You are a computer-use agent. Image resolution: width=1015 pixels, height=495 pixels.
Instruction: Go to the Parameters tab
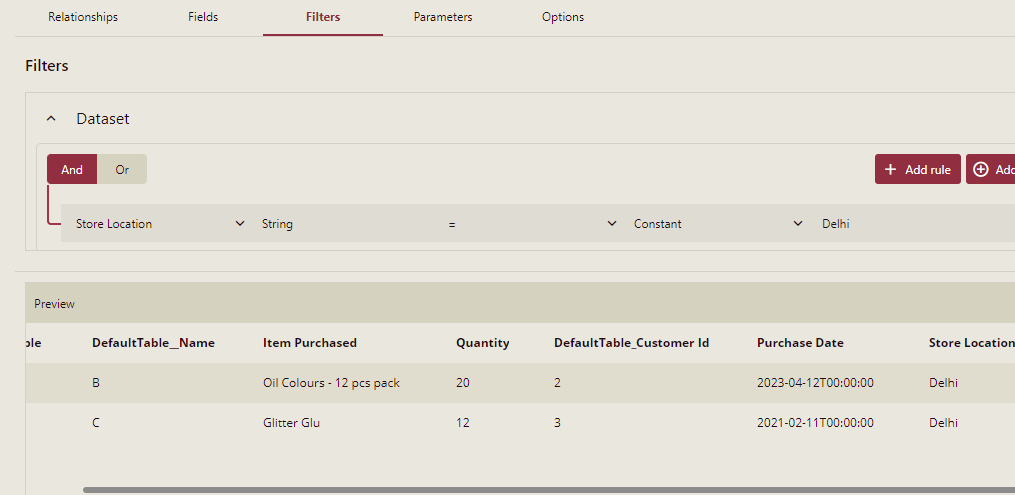coord(443,17)
